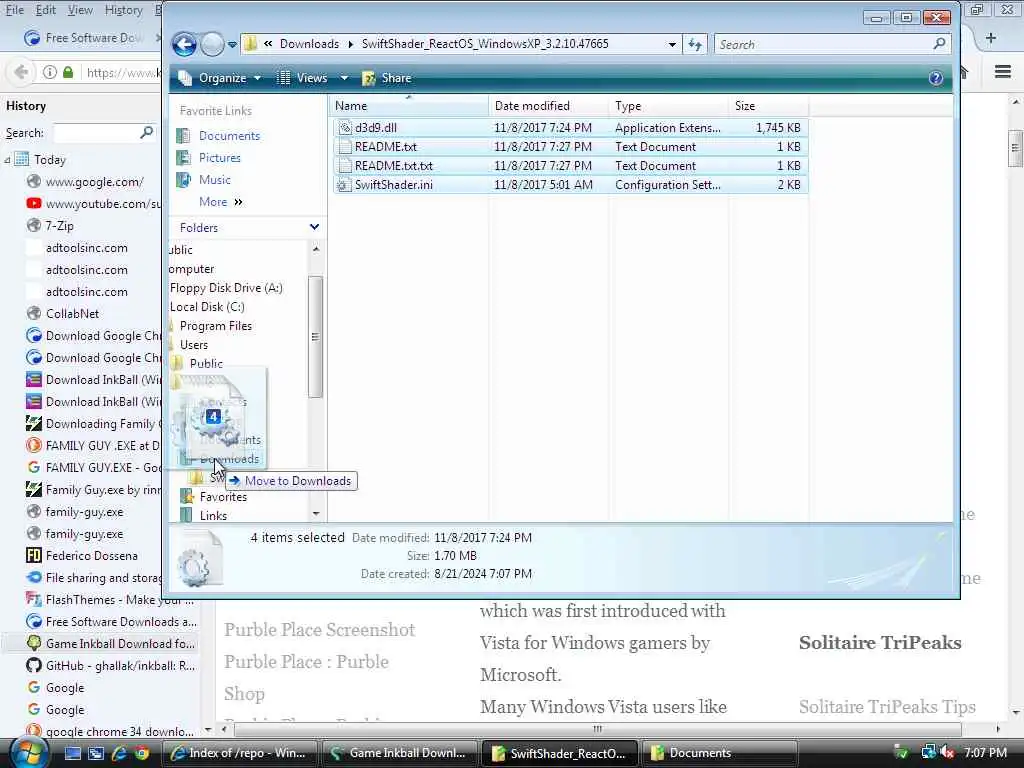Select Favorites folder in tree

coord(223,497)
